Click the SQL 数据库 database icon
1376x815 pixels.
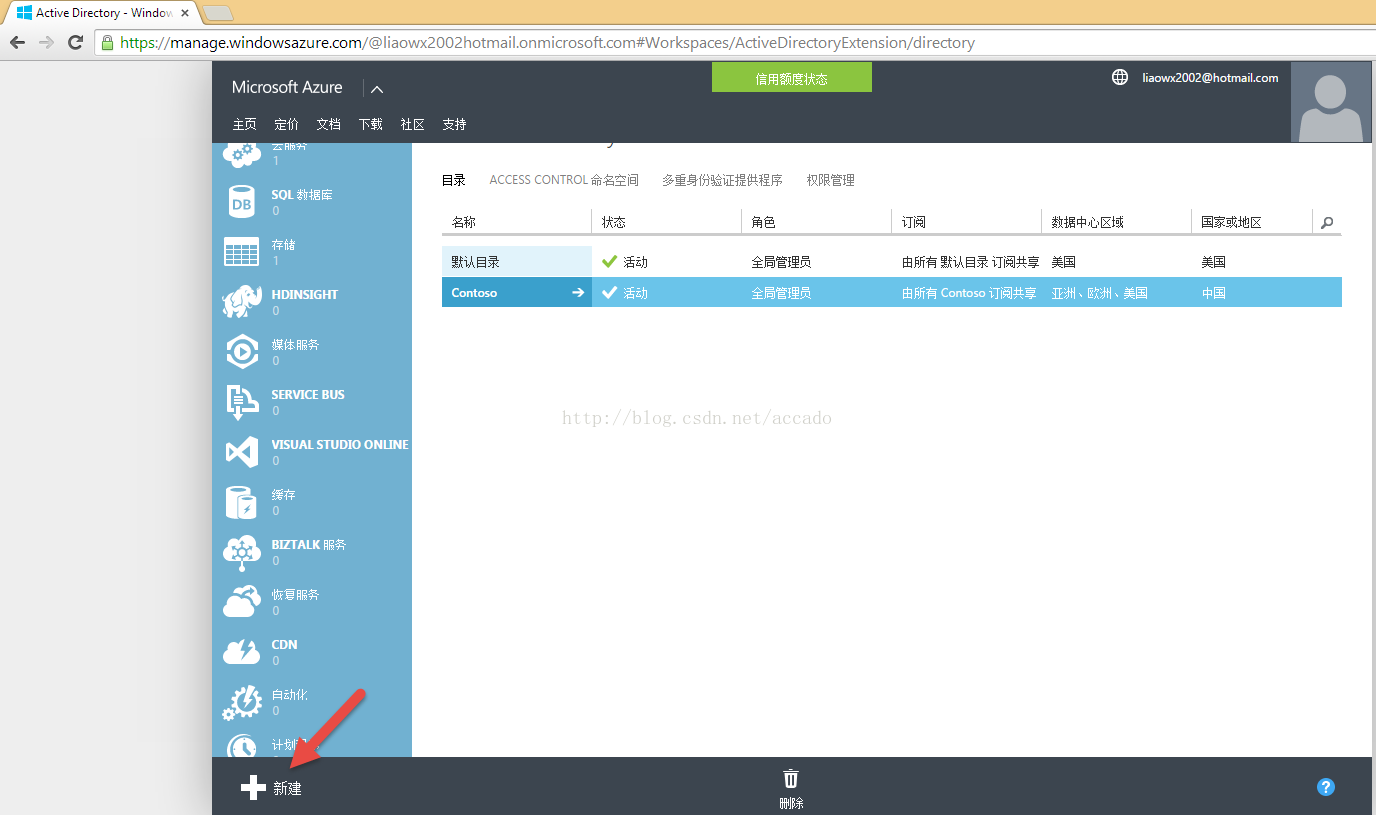click(242, 202)
